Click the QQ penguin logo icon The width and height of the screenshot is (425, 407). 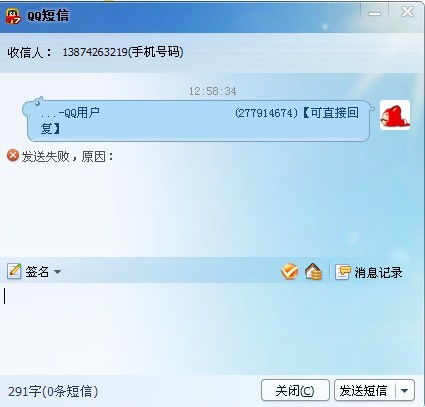[13, 16]
